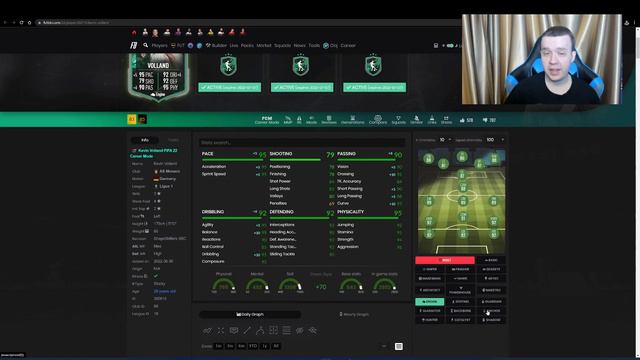
Task: Open the Compare icon in green bar
Action: (x=378, y=120)
